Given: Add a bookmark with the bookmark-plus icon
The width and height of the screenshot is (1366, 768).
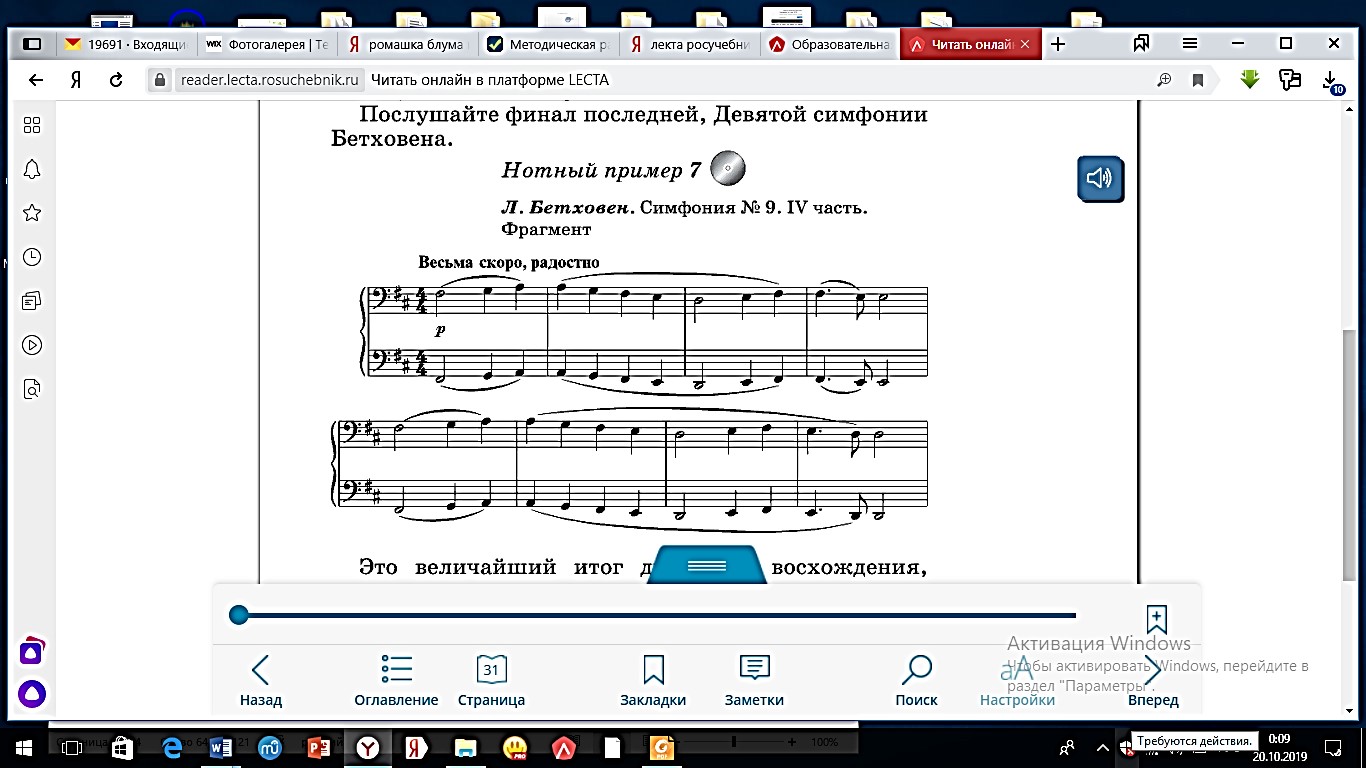Looking at the screenshot, I should point(1156,619).
